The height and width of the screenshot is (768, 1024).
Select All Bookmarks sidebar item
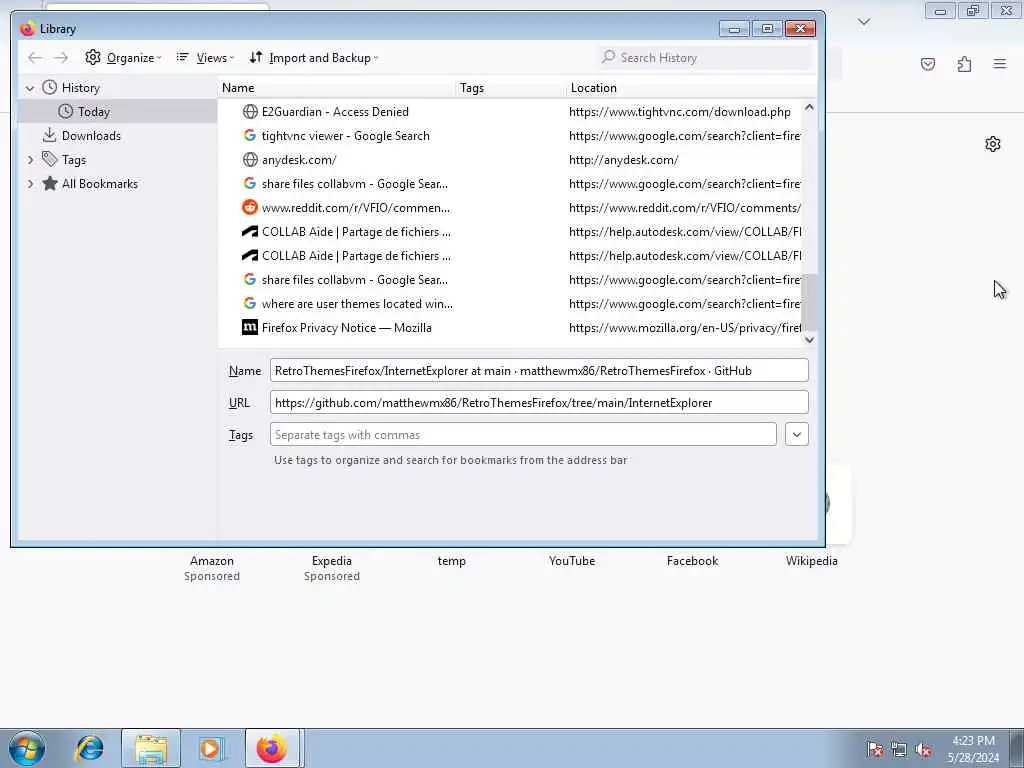100,184
